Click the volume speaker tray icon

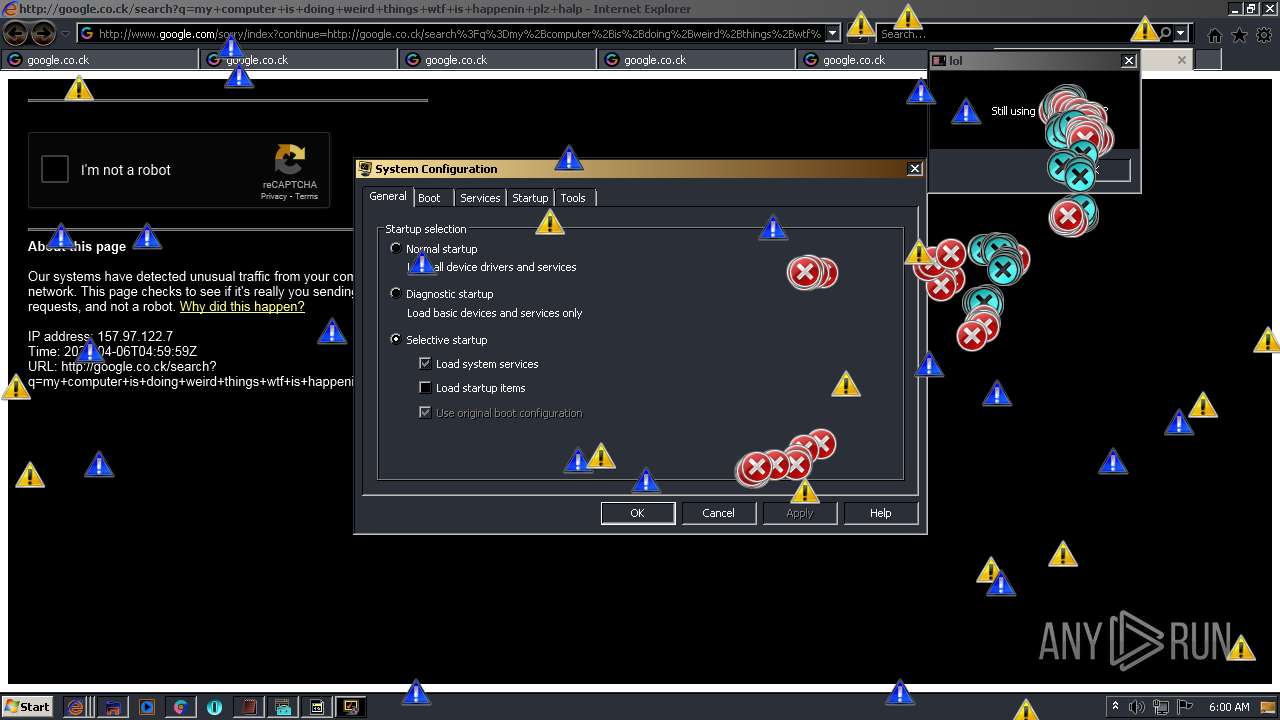(x=1136, y=707)
